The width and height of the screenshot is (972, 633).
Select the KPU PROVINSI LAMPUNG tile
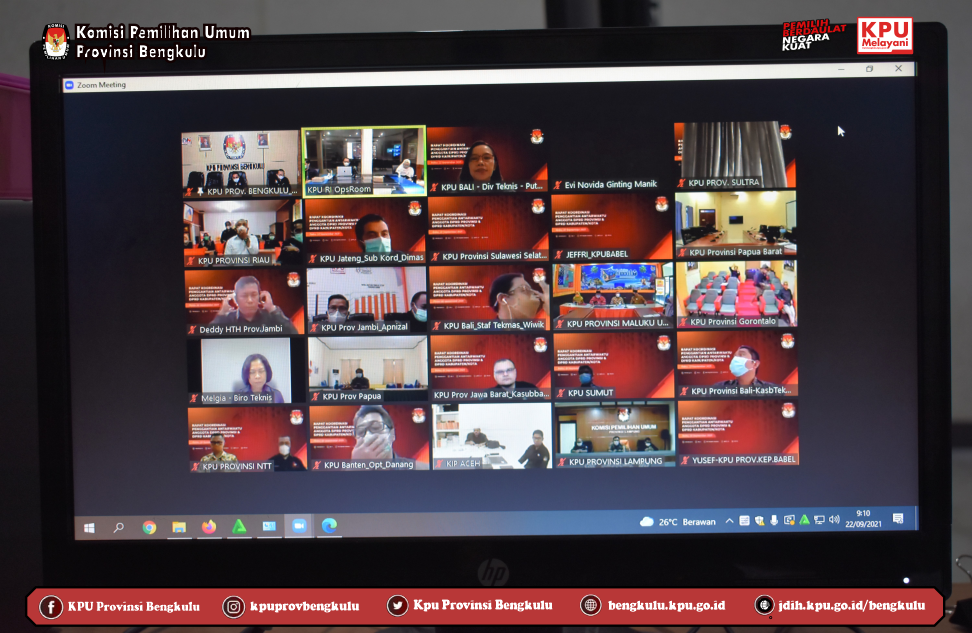click(614, 435)
